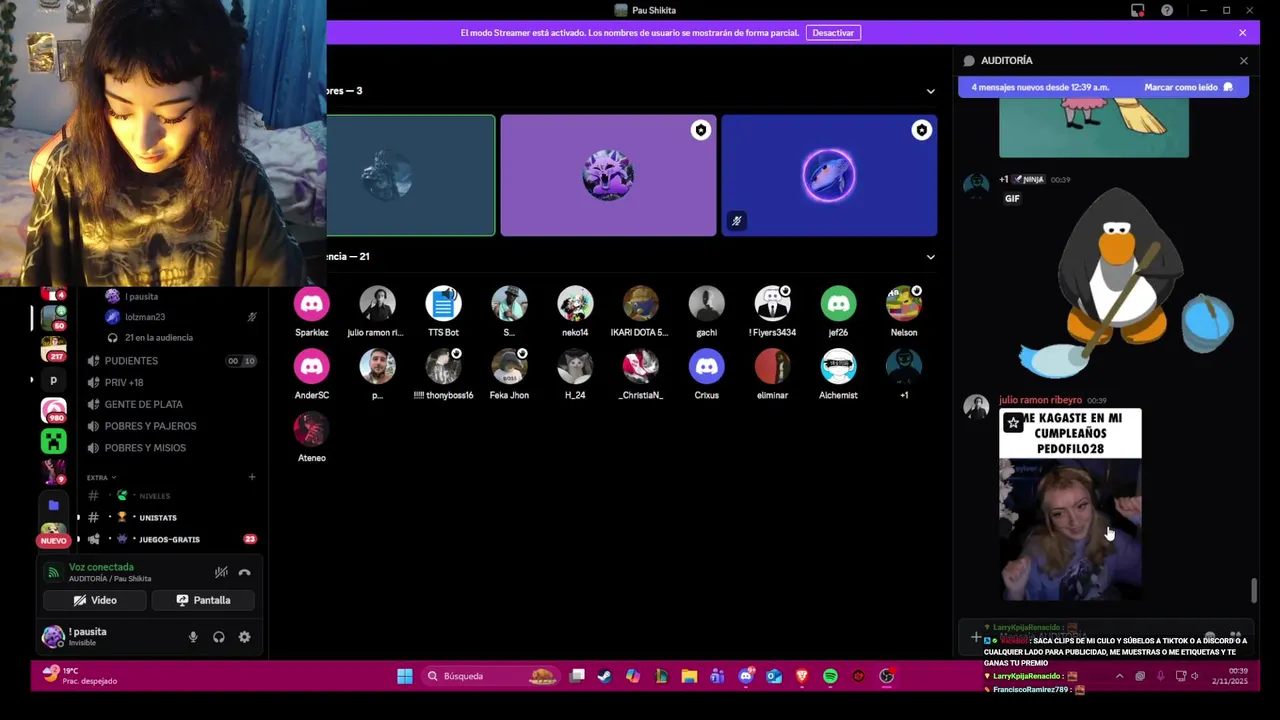Select audience member Alchemist
Image resolution: width=1280 pixels, height=720 pixels.
pyautogui.click(x=838, y=375)
